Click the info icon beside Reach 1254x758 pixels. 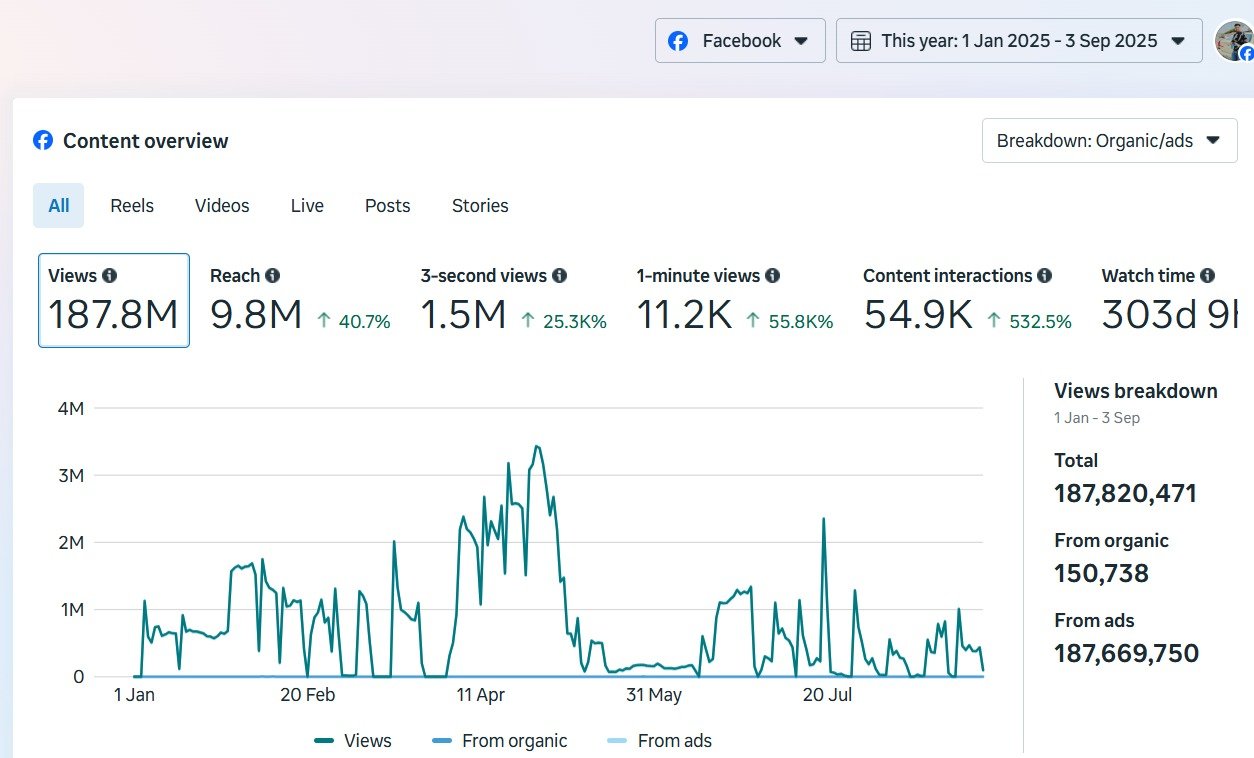tap(272, 276)
